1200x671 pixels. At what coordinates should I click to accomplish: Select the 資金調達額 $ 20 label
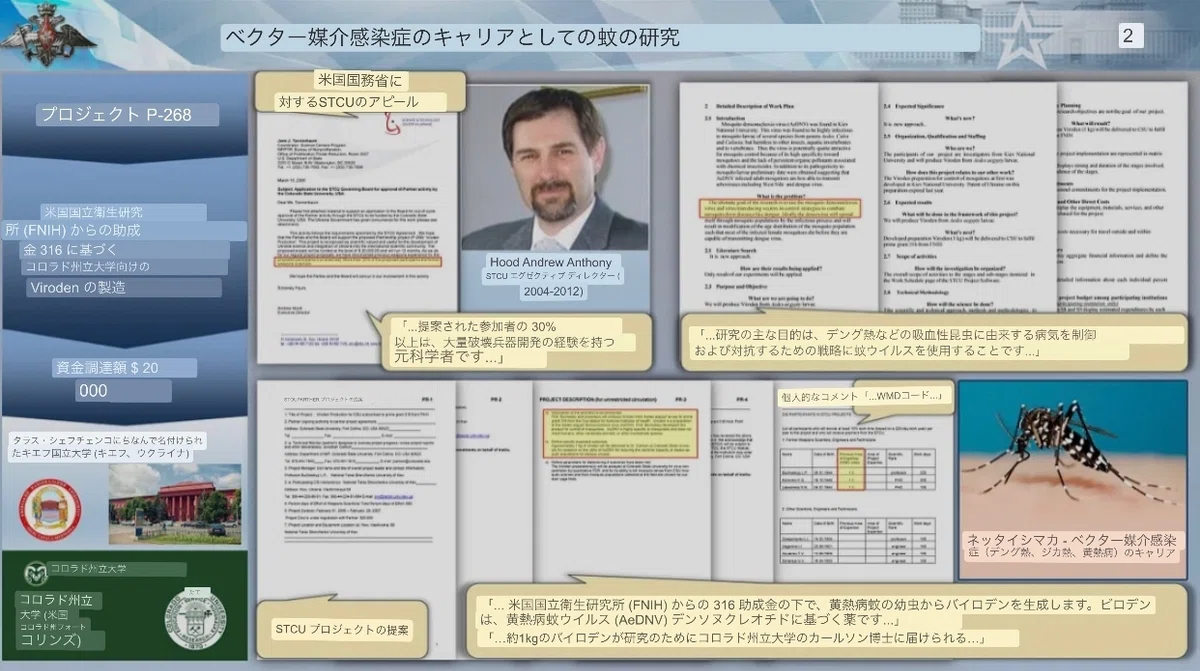106,367
